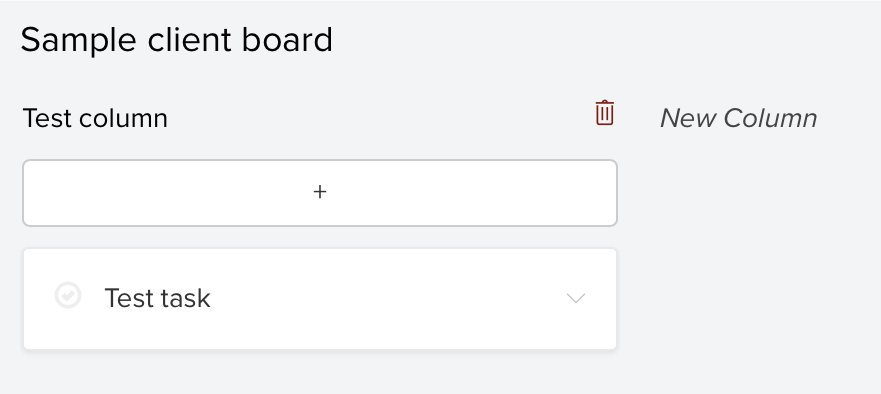Click the Sample client board heading
The image size is (881, 394).
[x=176, y=40]
